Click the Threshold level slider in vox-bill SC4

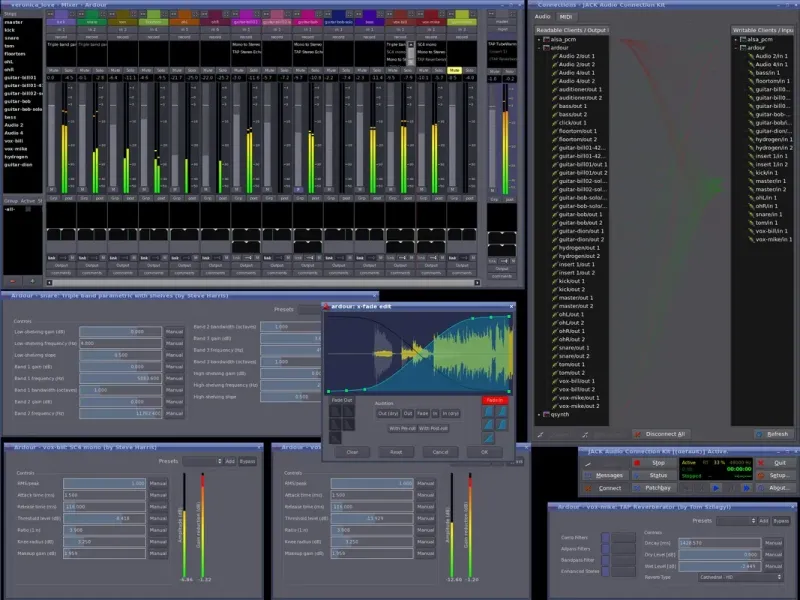104,518
